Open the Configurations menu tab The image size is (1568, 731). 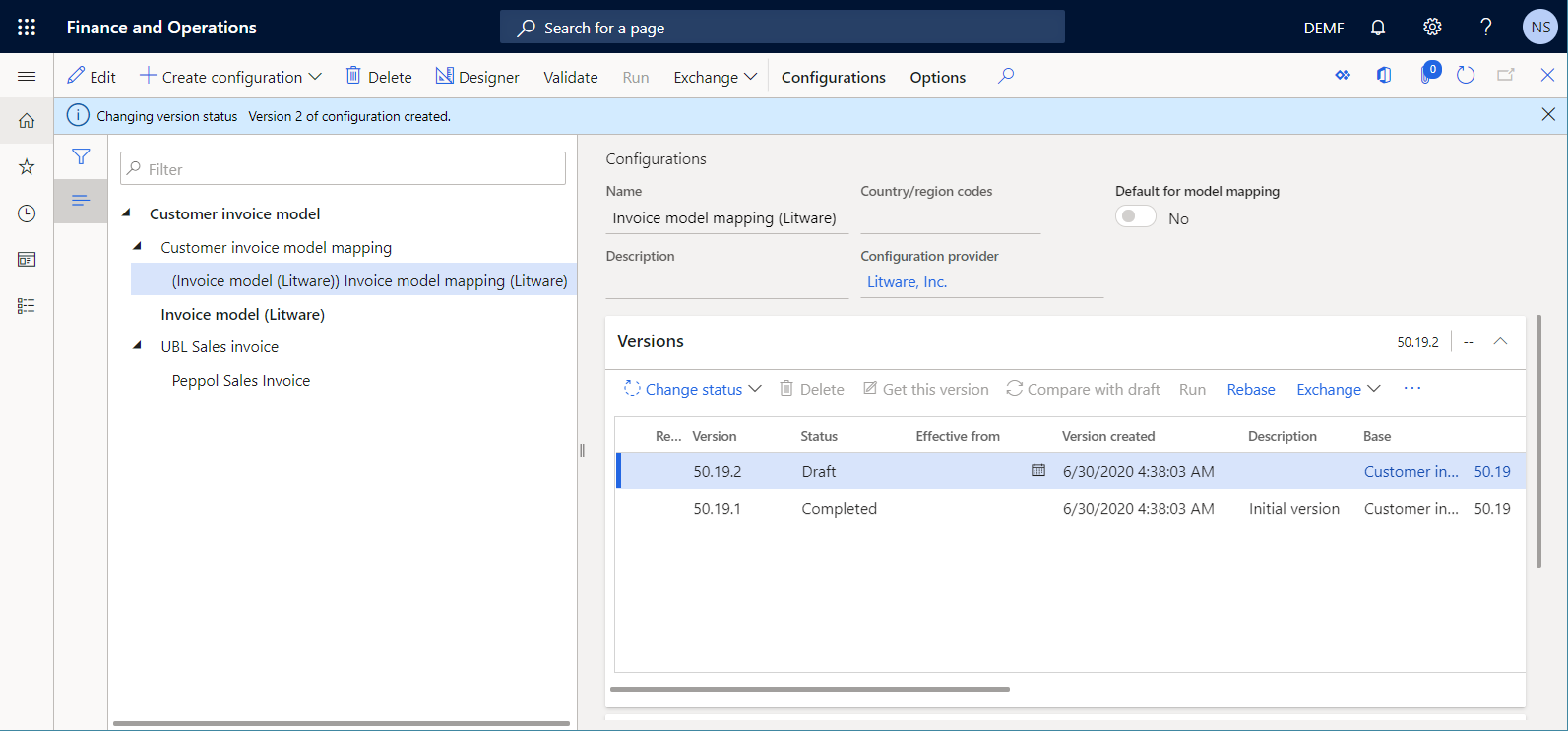(x=833, y=77)
